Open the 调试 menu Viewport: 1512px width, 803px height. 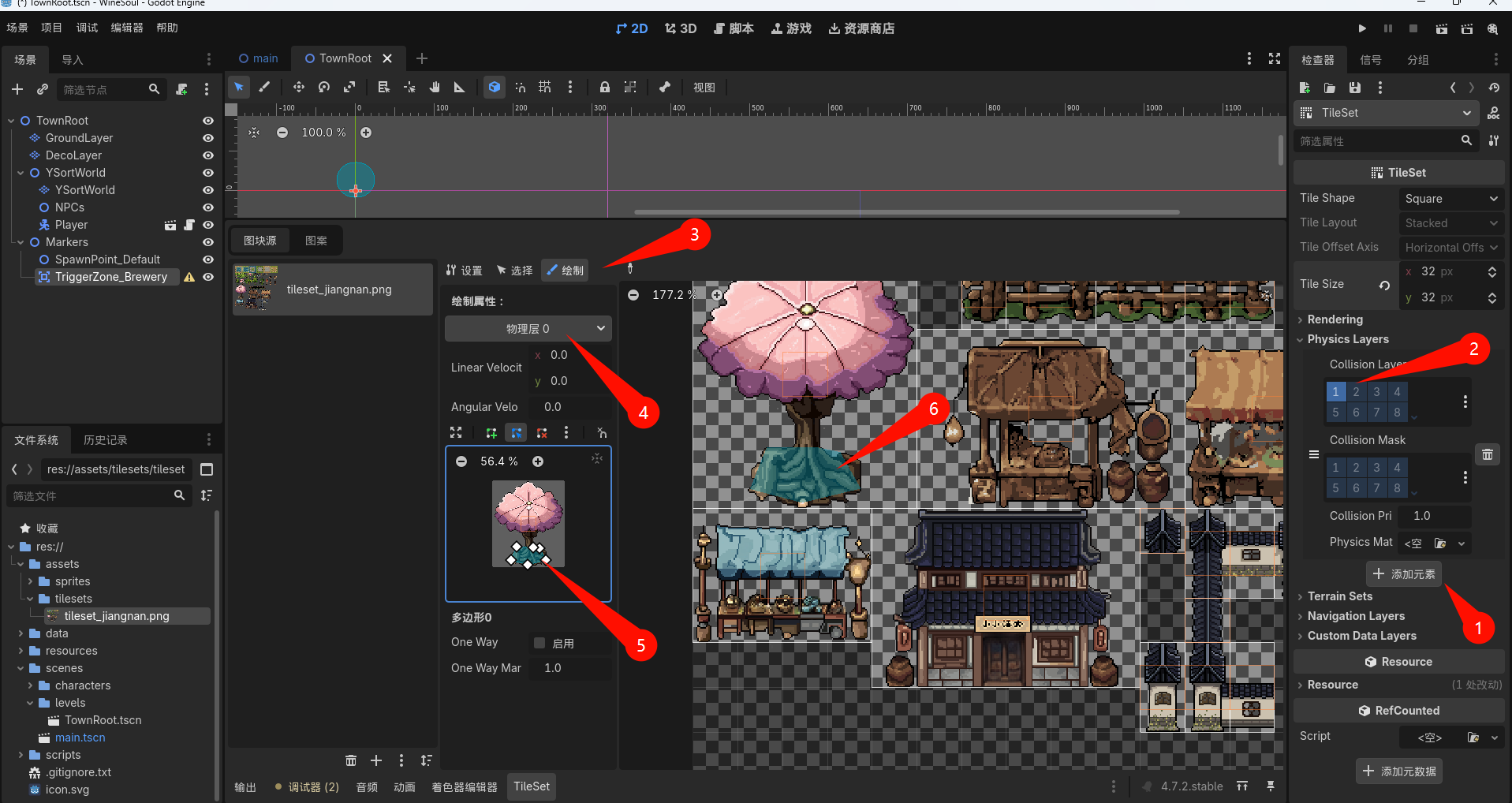[87, 28]
